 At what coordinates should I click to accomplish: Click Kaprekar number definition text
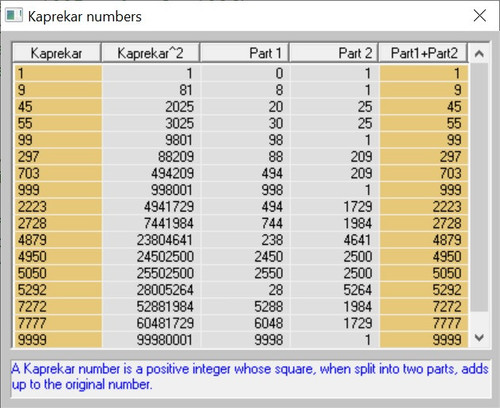[250, 377]
